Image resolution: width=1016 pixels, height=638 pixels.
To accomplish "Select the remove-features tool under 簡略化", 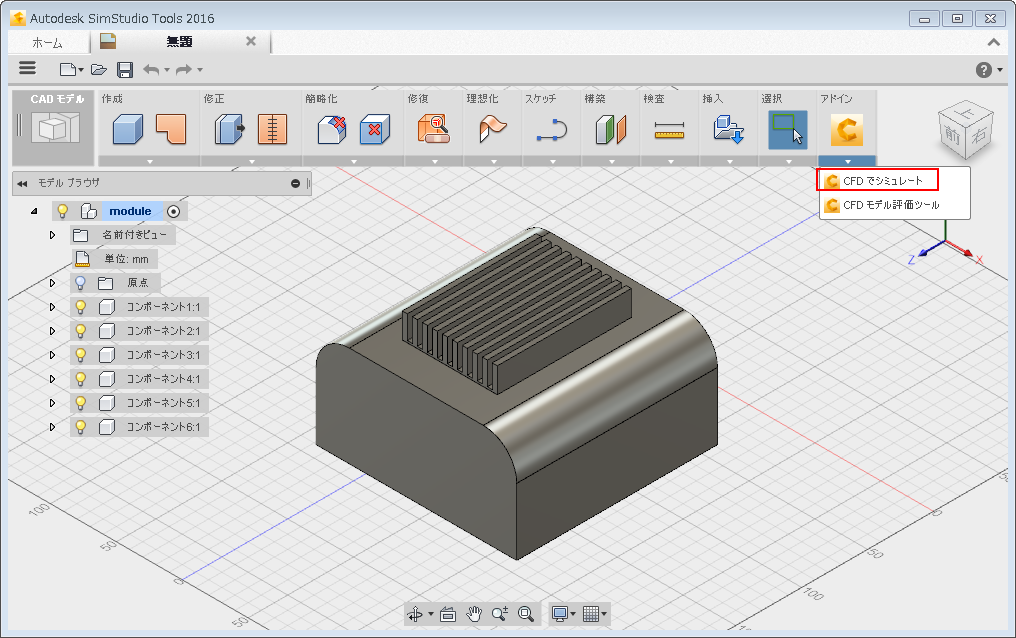I will click(x=331, y=129).
